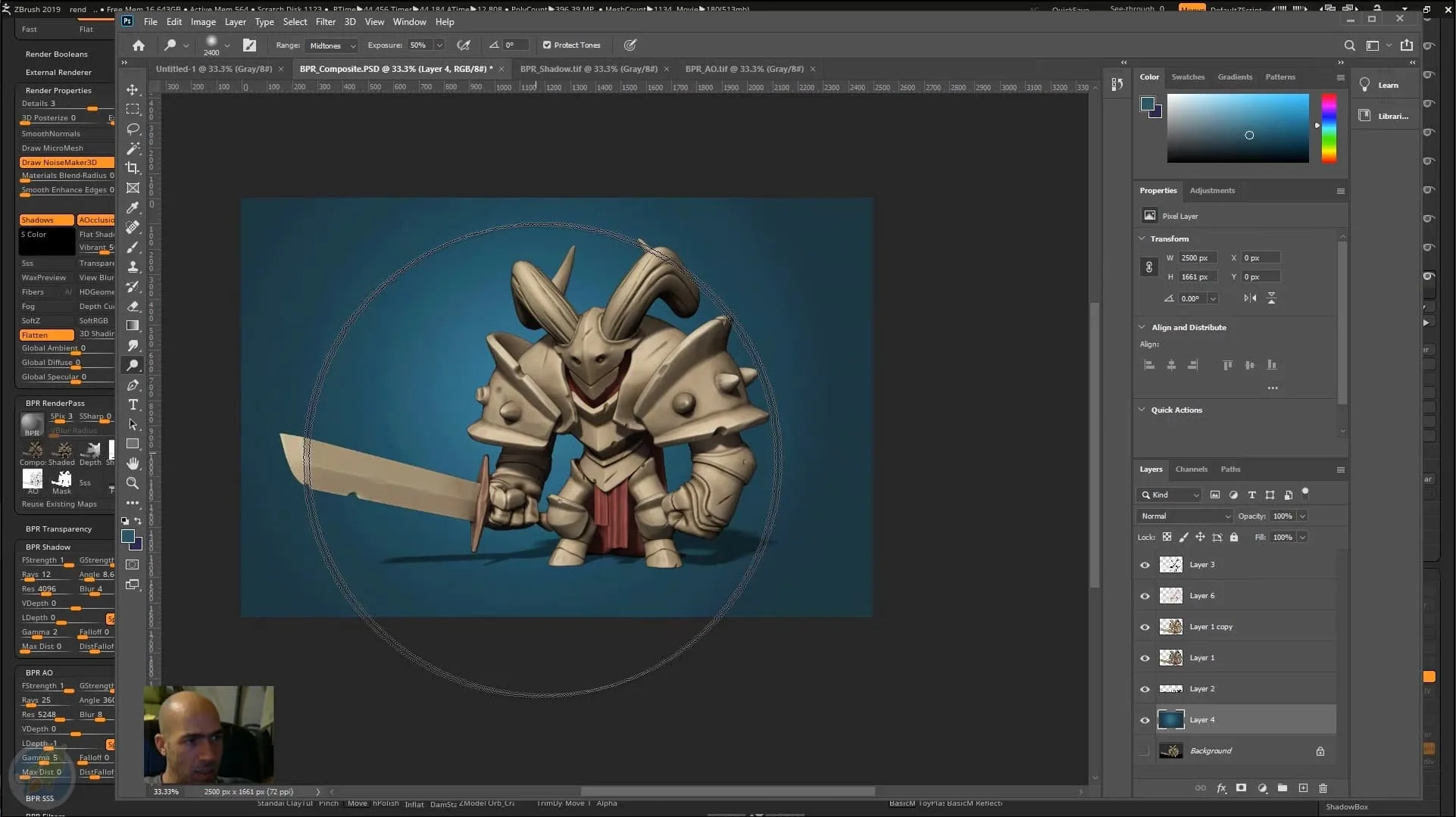This screenshot has height=817, width=1456.
Task: Select the Clone Stamp tool
Action: [133, 267]
